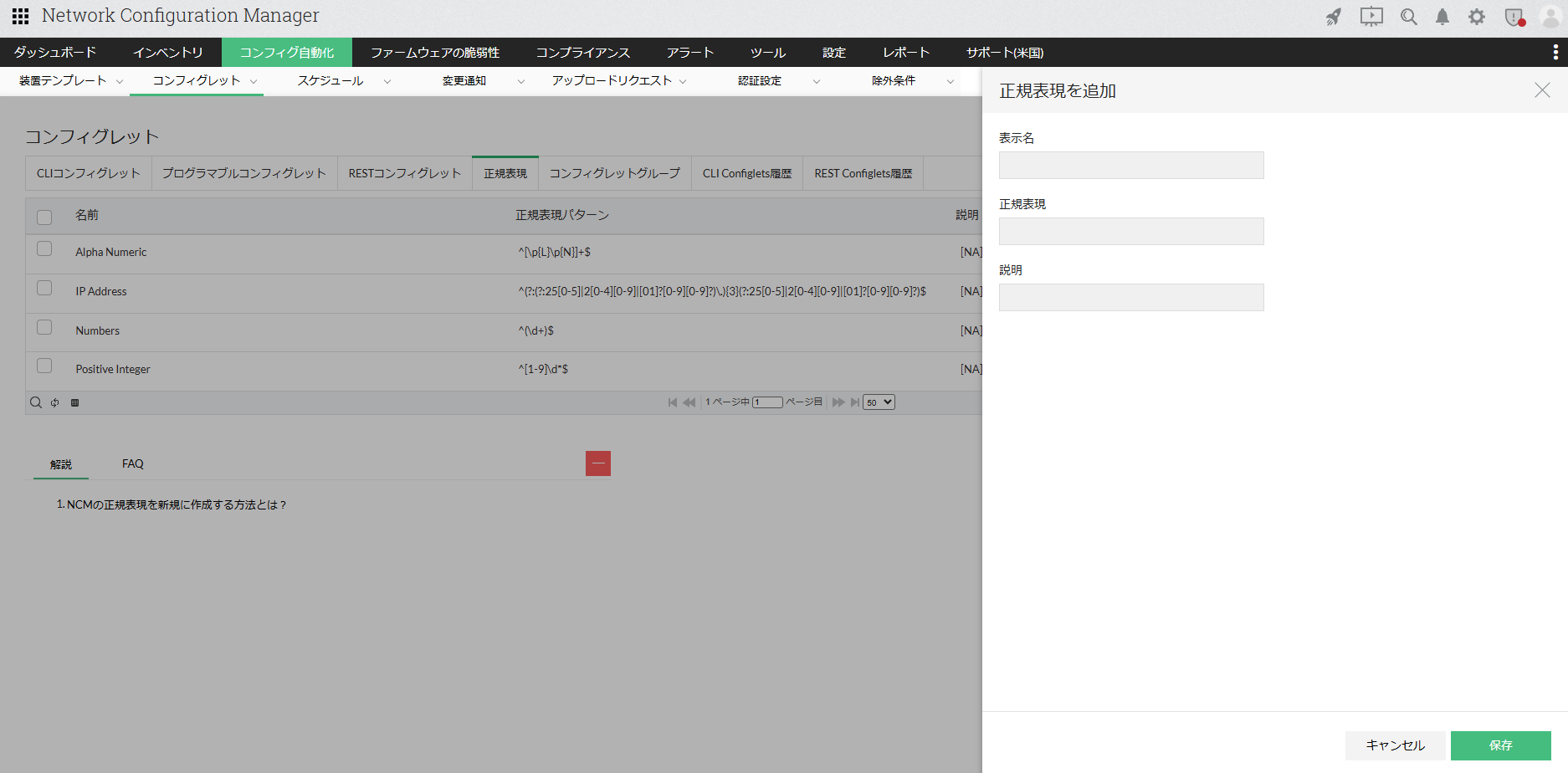Click the global search magnifier icon
Image resolution: width=1568 pixels, height=773 pixels.
click(x=1408, y=16)
